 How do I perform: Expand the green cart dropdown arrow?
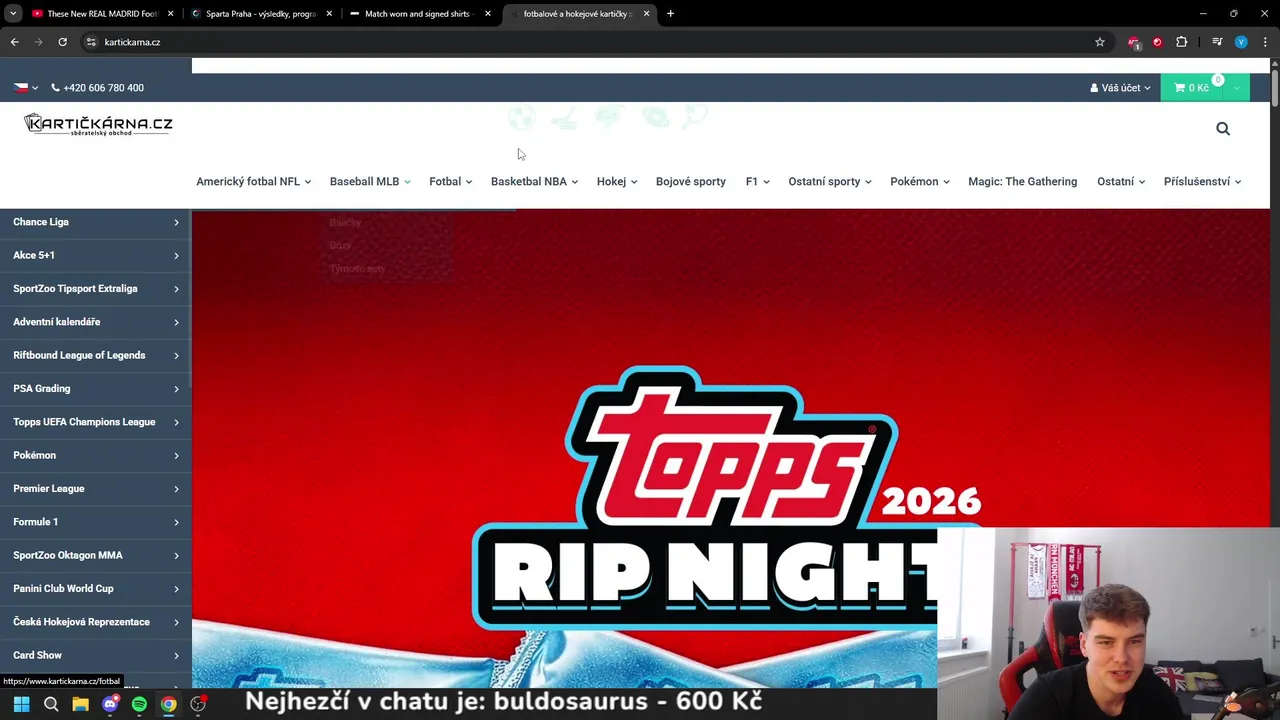click(1236, 88)
